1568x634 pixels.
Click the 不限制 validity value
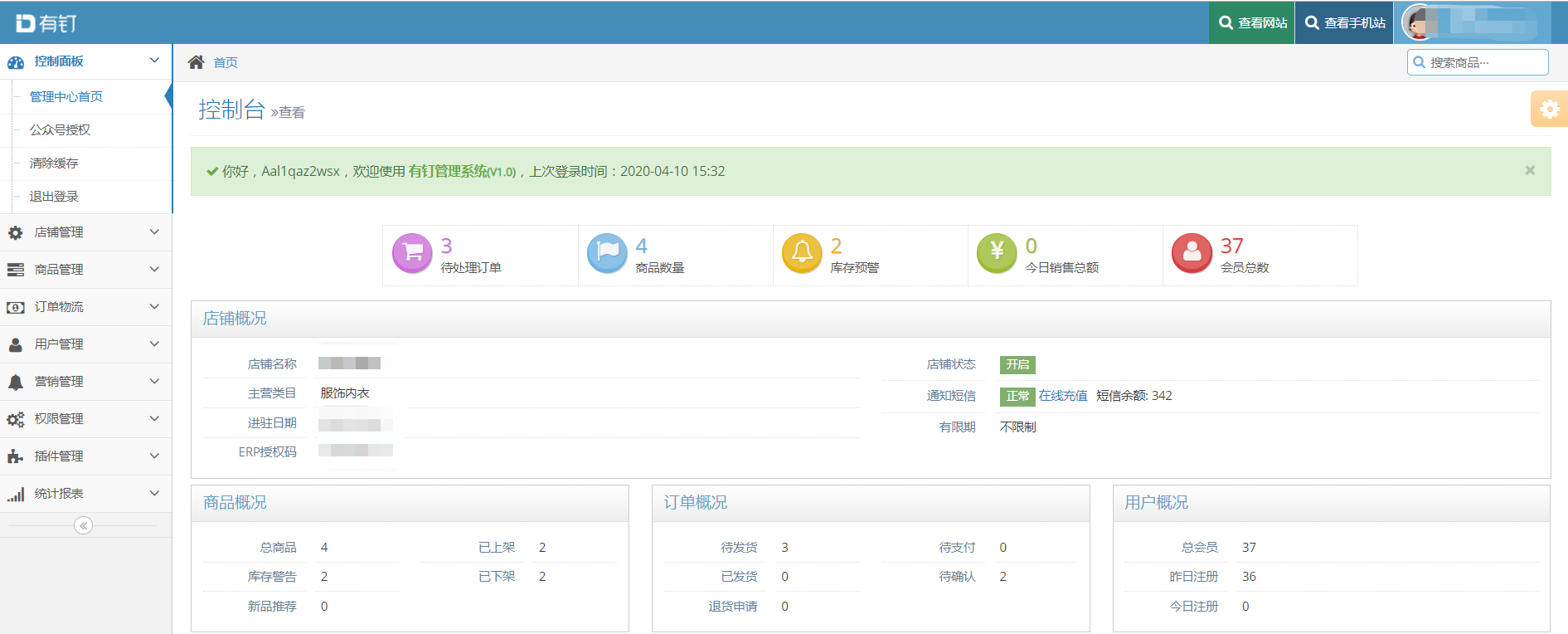1017,427
